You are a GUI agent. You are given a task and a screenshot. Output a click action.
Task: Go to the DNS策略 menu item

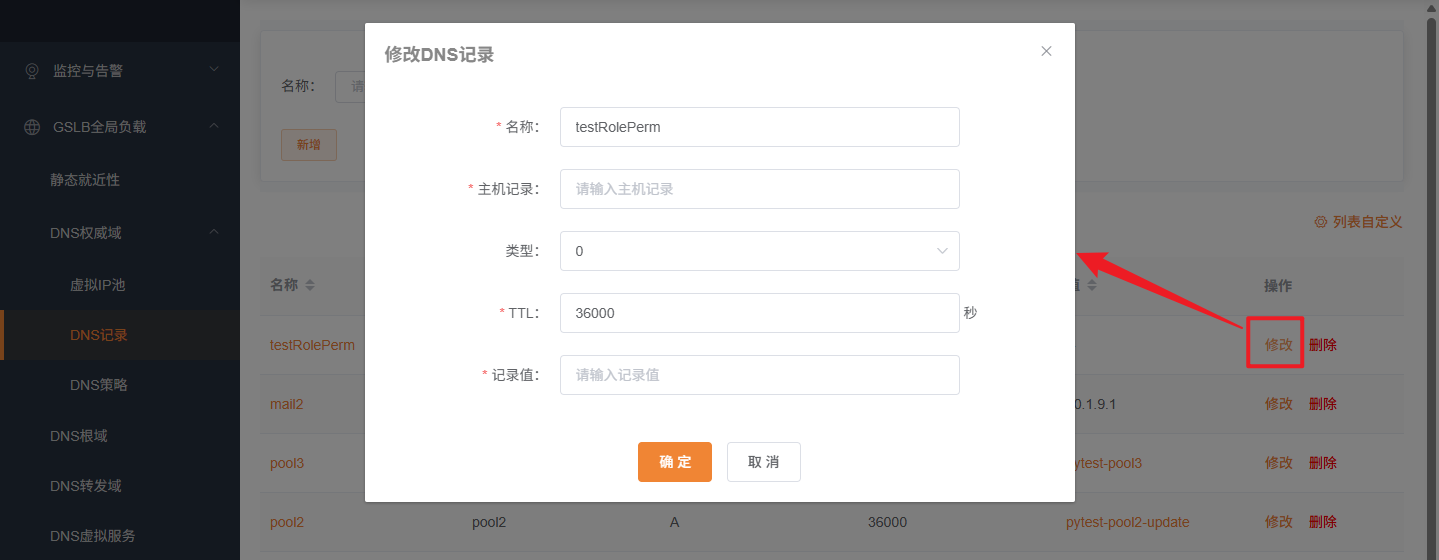(x=98, y=385)
